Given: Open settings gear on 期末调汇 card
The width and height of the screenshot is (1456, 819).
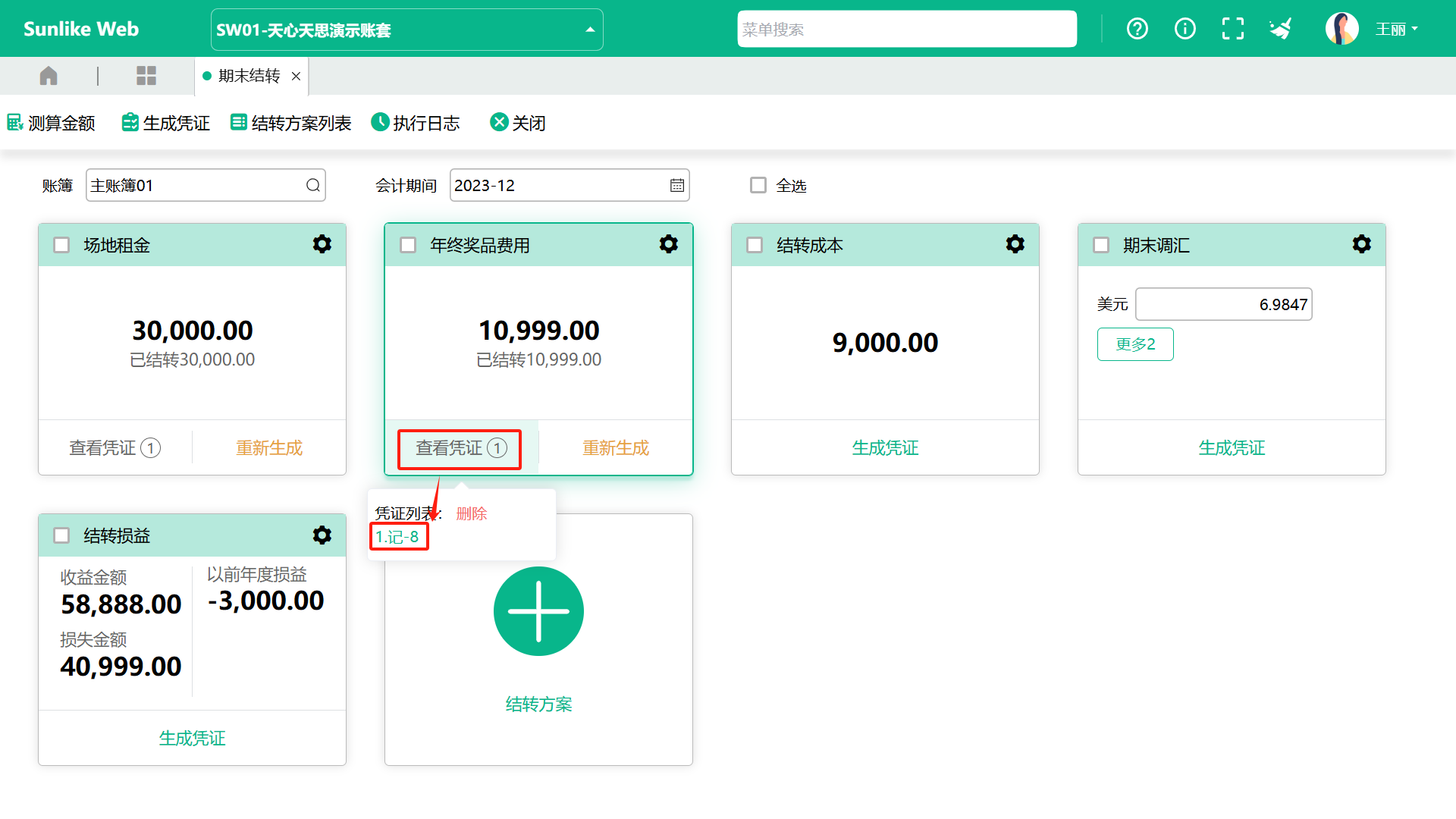Looking at the screenshot, I should click(1362, 244).
